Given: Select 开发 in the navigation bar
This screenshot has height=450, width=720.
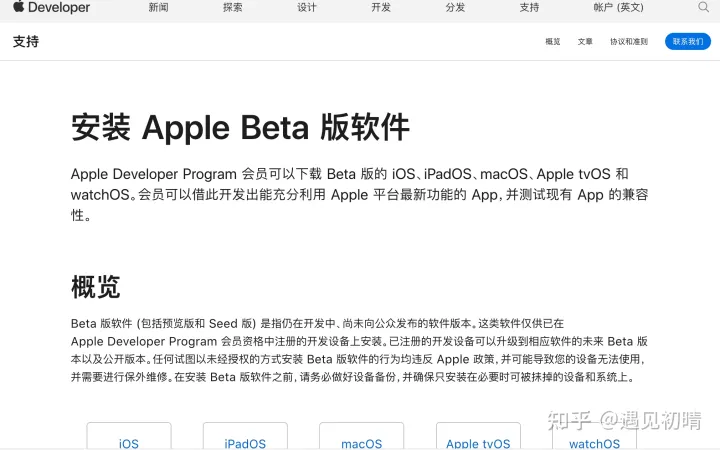Looking at the screenshot, I should click(x=381, y=7).
